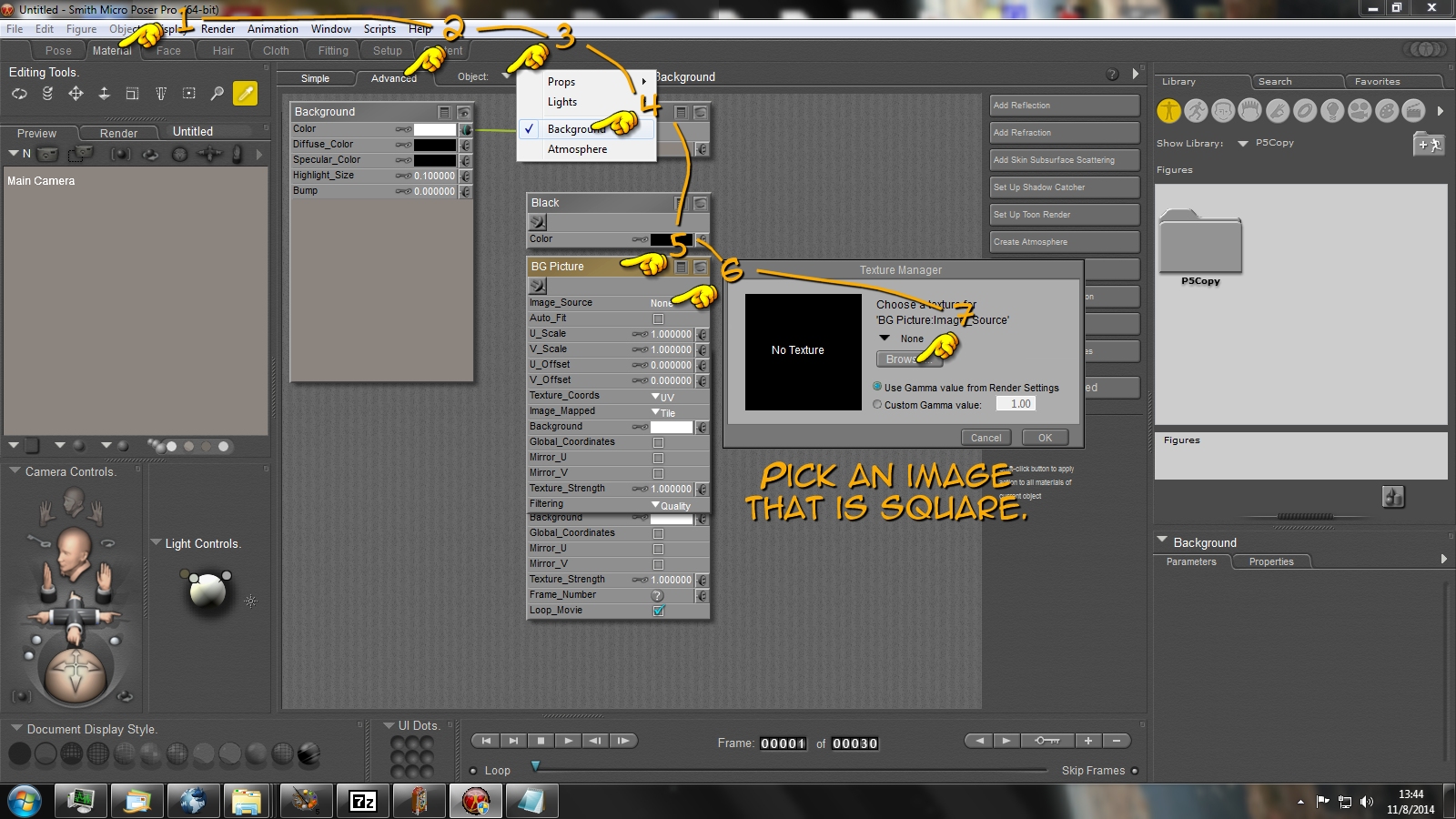The height and width of the screenshot is (819, 1456).
Task: Switch to the Simple material tab
Action: pyautogui.click(x=315, y=78)
